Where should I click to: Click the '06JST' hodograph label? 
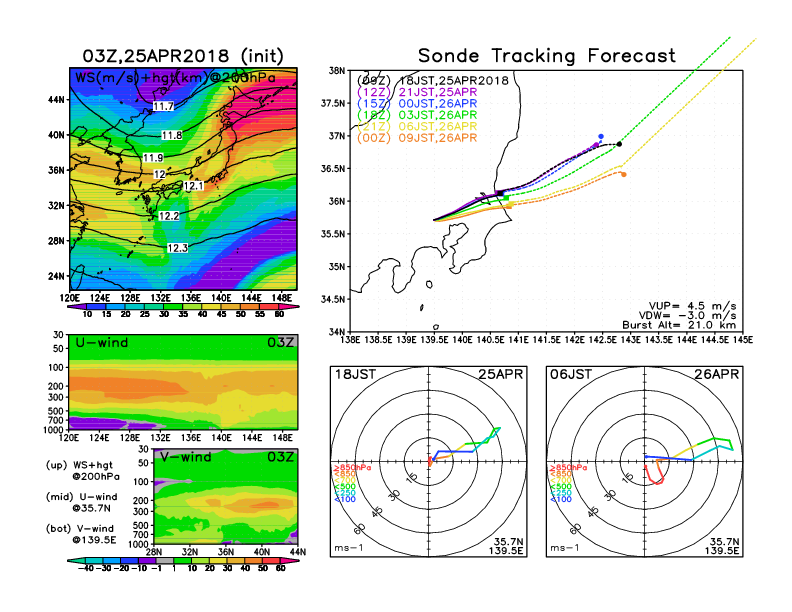[x=571, y=374]
